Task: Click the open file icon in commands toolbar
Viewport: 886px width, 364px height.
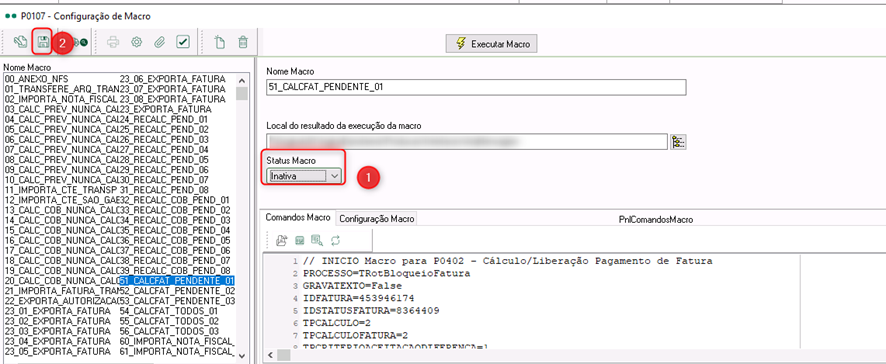Action: (x=281, y=241)
